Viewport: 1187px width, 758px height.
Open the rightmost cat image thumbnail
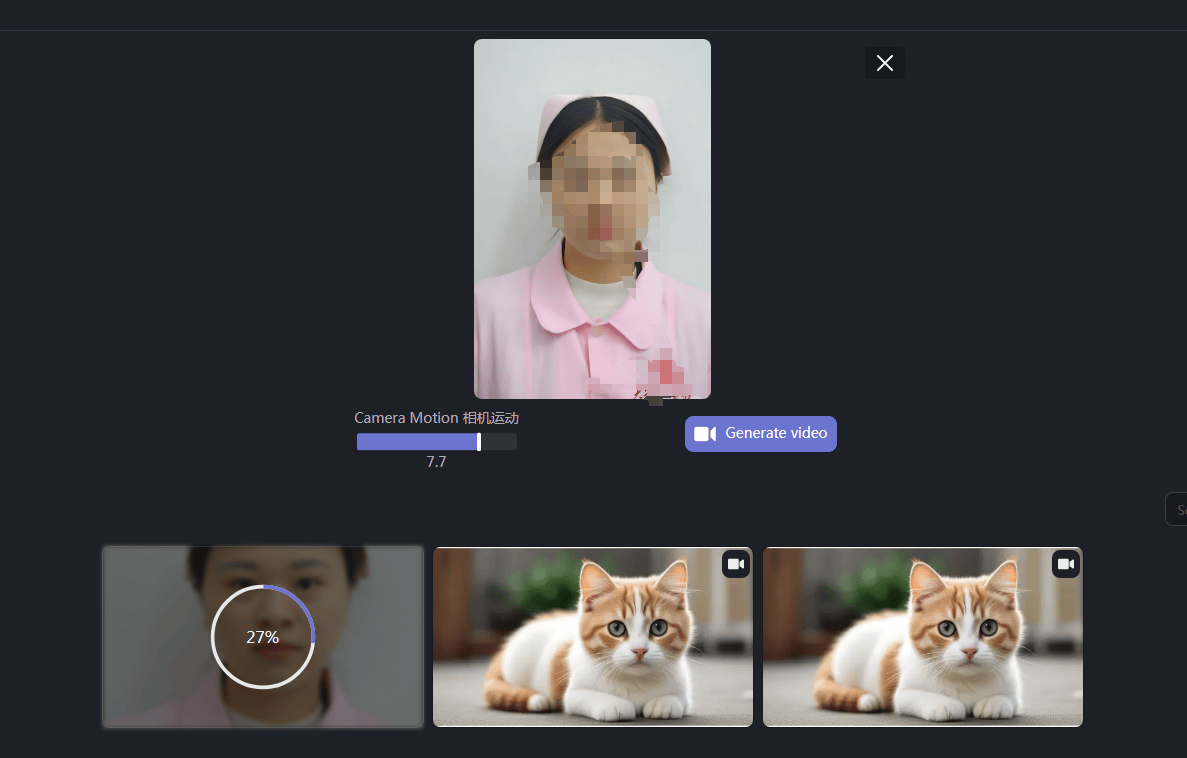(x=922, y=636)
